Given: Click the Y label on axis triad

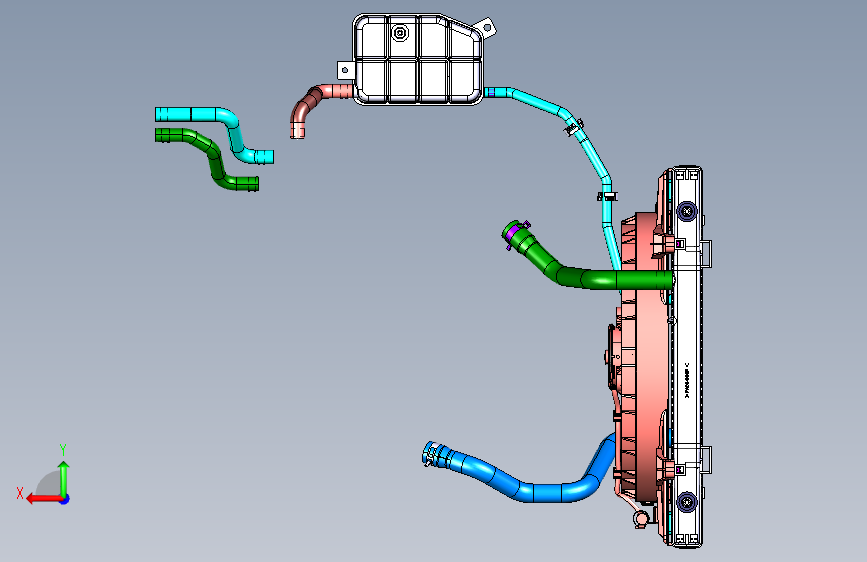Looking at the screenshot, I should [x=63, y=450].
